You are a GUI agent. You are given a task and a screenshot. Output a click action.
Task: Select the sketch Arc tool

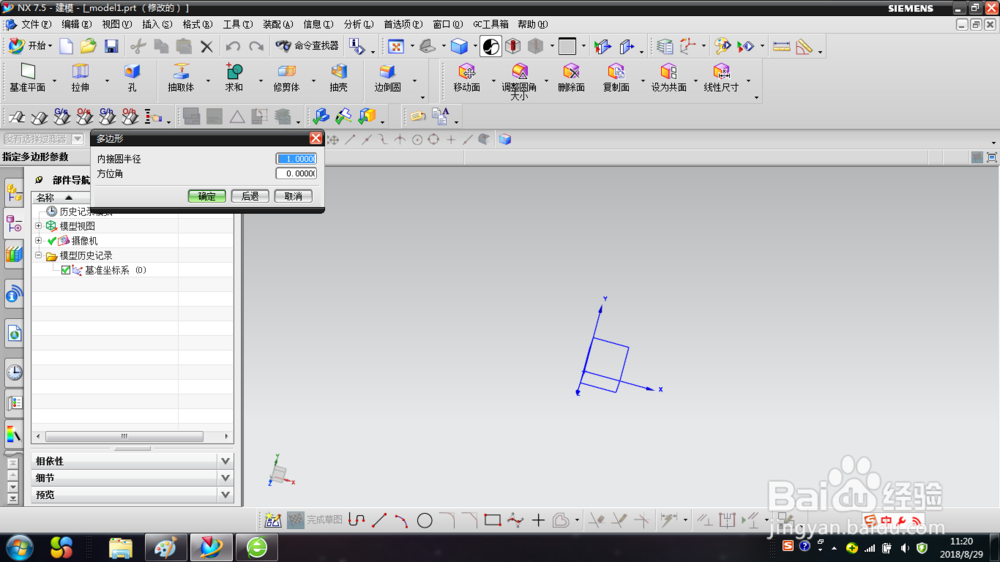point(401,521)
